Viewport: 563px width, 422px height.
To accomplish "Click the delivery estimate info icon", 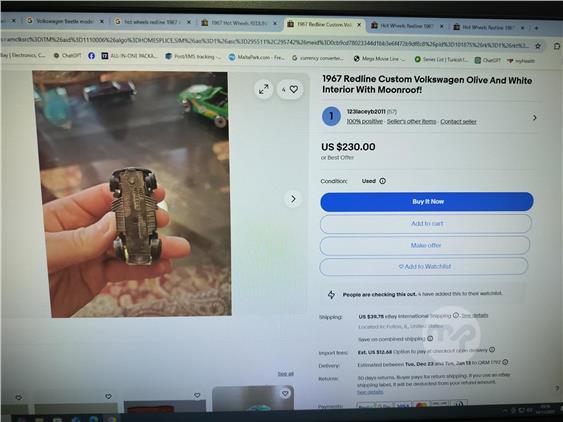I will point(505,362).
